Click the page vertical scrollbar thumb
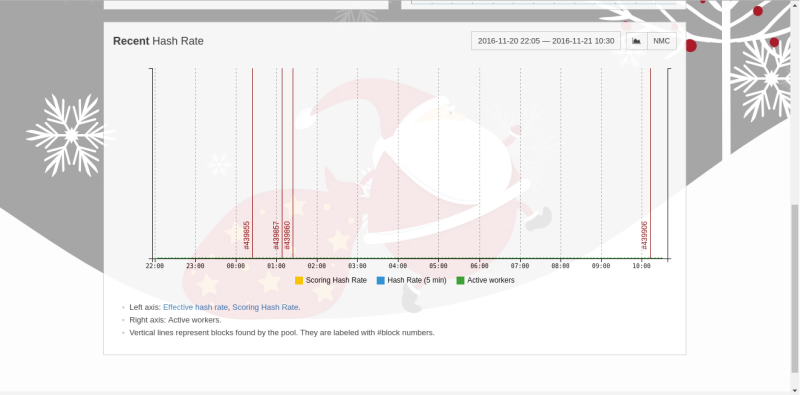This screenshot has width=800, height=395. (795, 288)
